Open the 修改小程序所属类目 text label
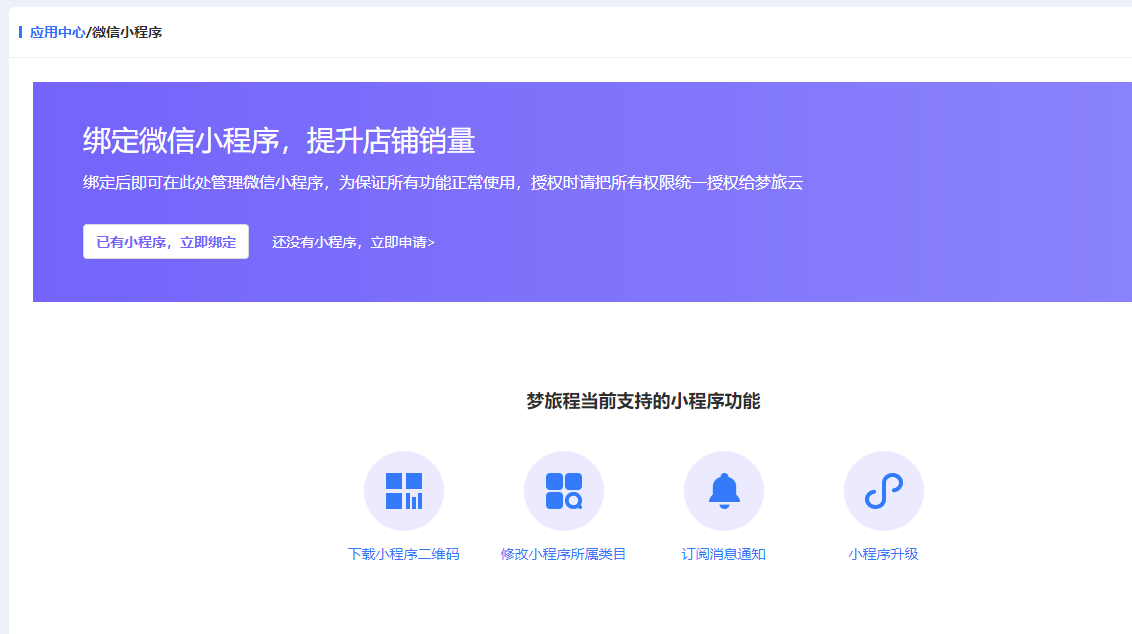The width and height of the screenshot is (1132, 634). [x=563, y=555]
